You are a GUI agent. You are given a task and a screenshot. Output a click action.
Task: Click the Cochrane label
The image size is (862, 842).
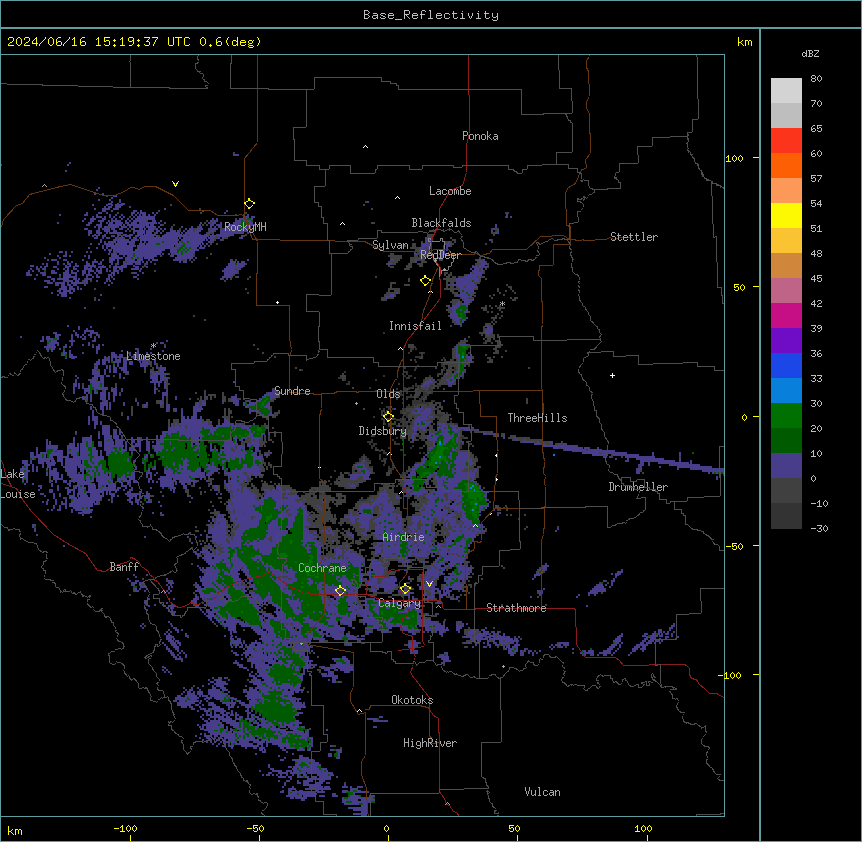tap(322, 568)
